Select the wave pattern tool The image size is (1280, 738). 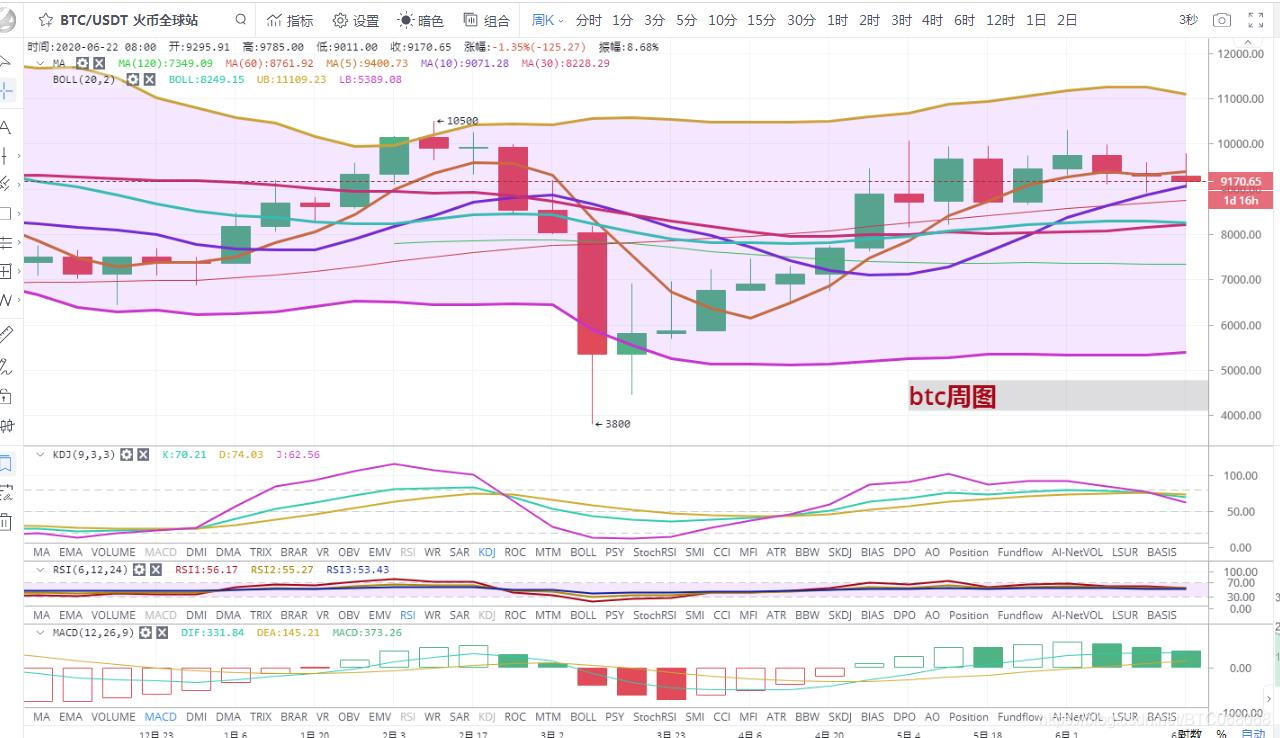[x=5, y=299]
